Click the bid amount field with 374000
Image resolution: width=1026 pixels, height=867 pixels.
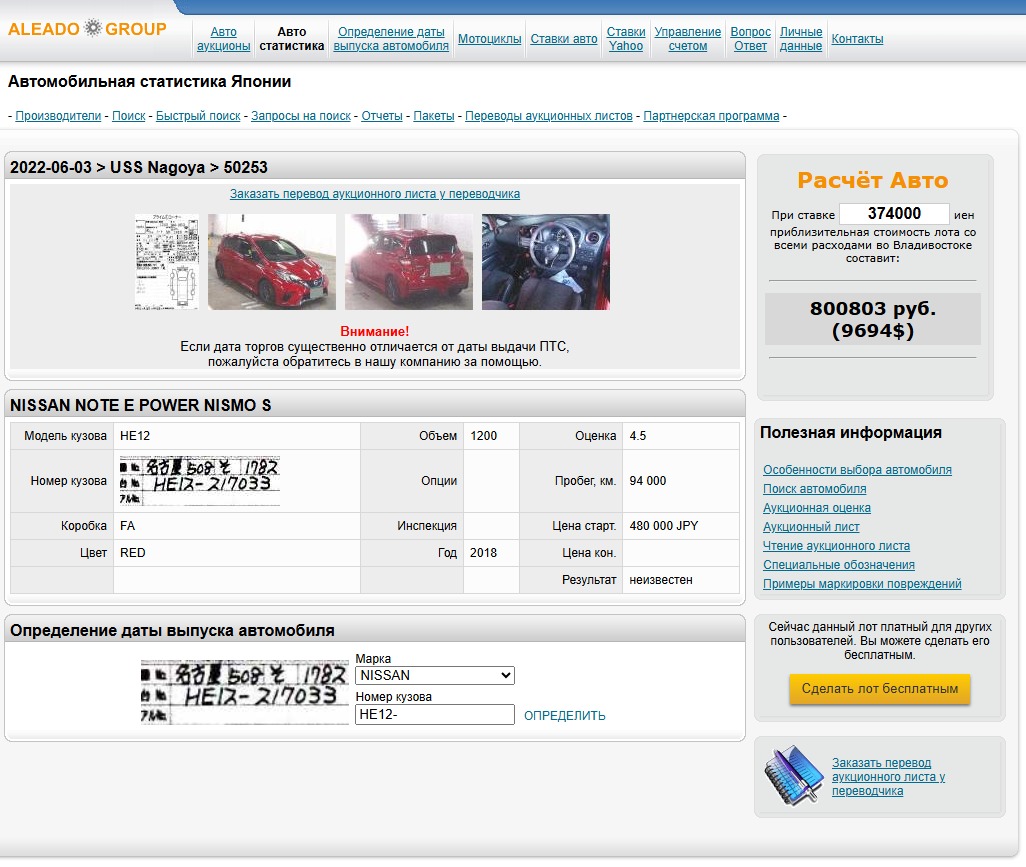click(894, 214)
